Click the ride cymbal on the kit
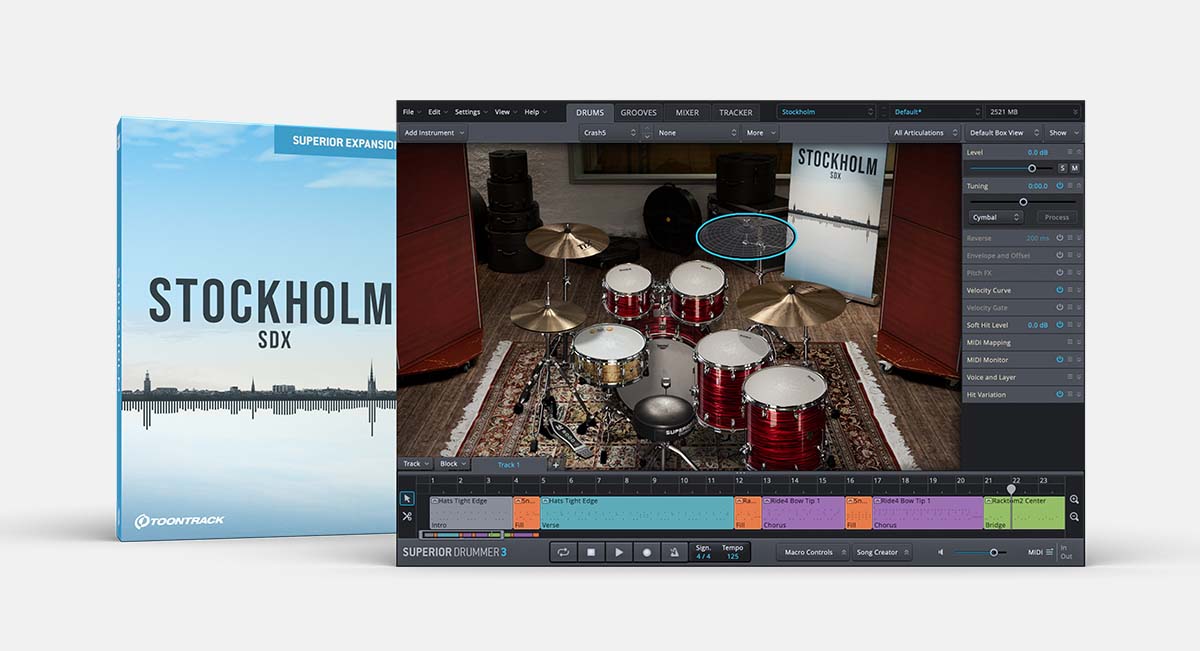This screenshot has width=1200, height=651. coord(792,303)
